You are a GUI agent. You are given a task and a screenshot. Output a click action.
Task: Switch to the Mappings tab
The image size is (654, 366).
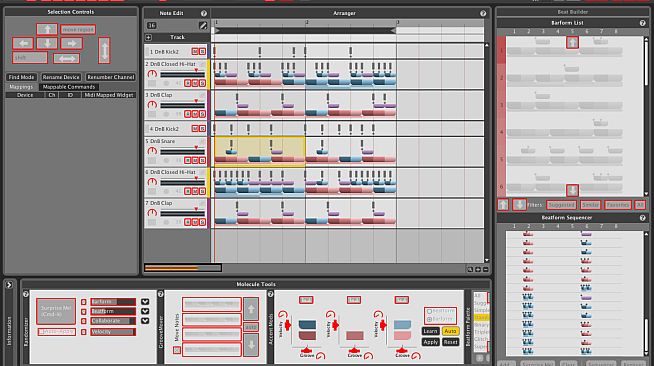21,87
